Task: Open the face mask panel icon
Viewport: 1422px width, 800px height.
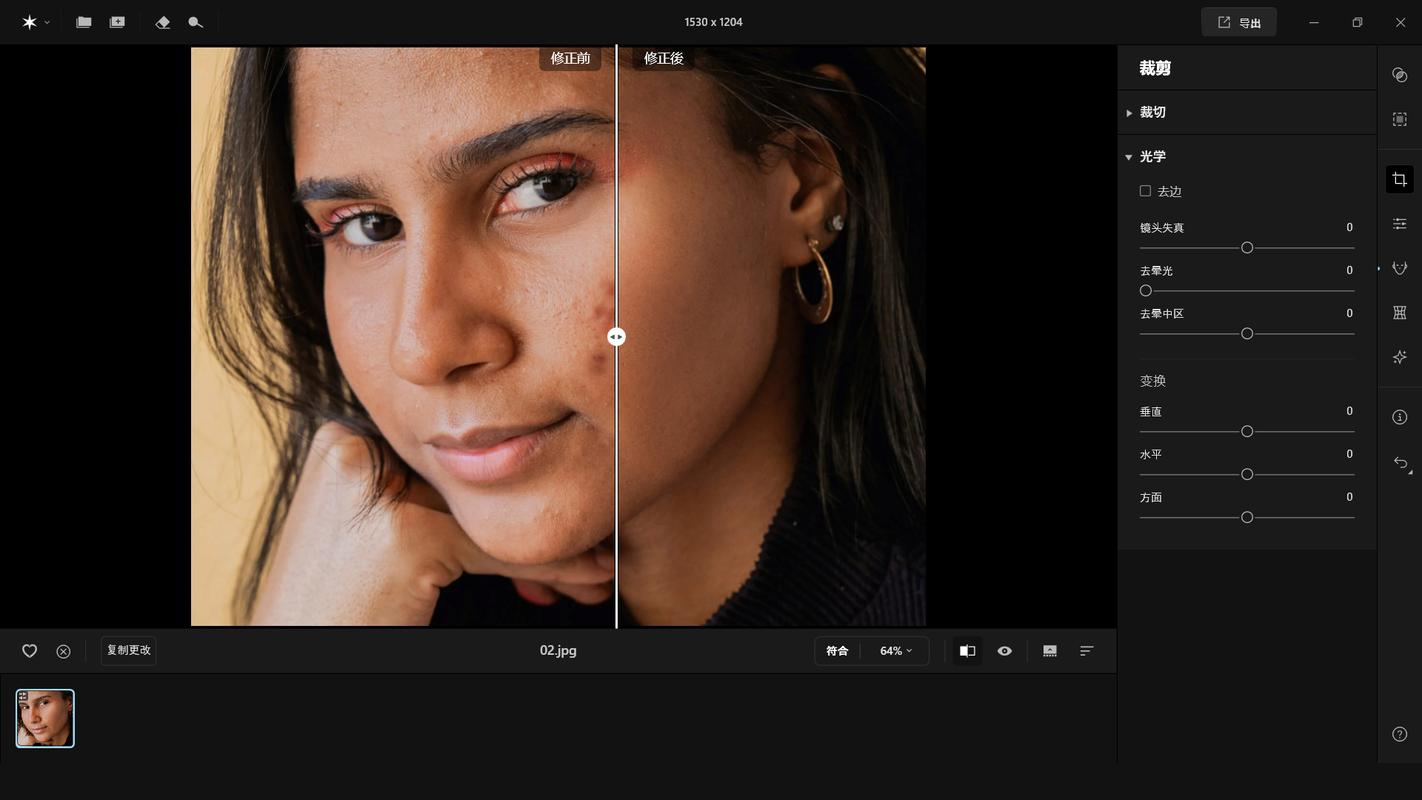Action: pos(1400,268)
